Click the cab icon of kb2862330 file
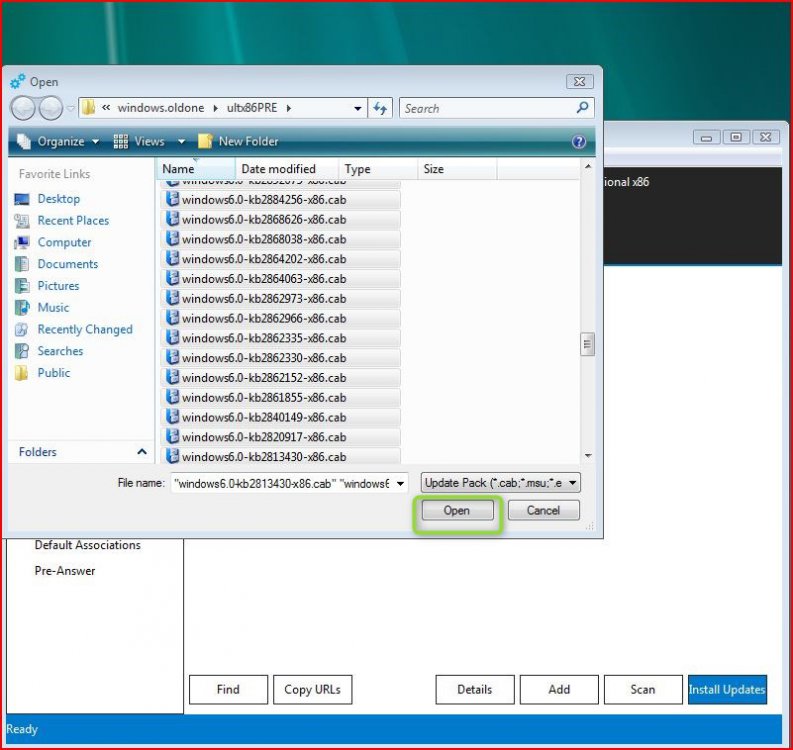Image resolution: width=793 pixels, height=750 pixels. click(x=172, y=357)
